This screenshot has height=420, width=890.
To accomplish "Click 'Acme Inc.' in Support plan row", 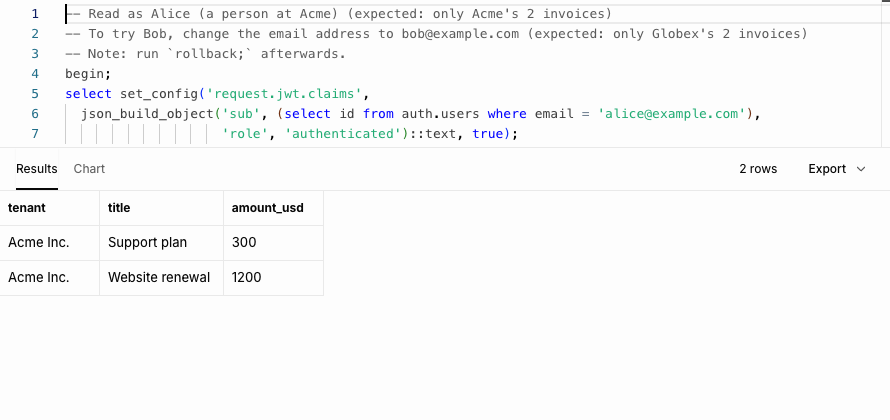I will pyautogui.click(x=50, y=243).
